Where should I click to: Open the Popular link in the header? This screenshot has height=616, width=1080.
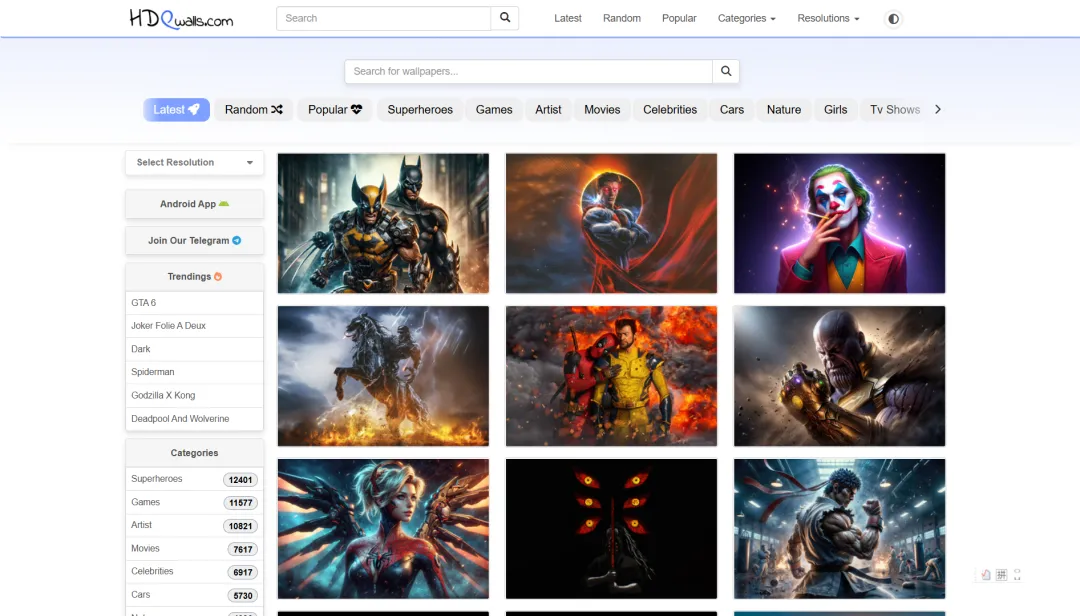pyautogui.click(x=679, y=19)
